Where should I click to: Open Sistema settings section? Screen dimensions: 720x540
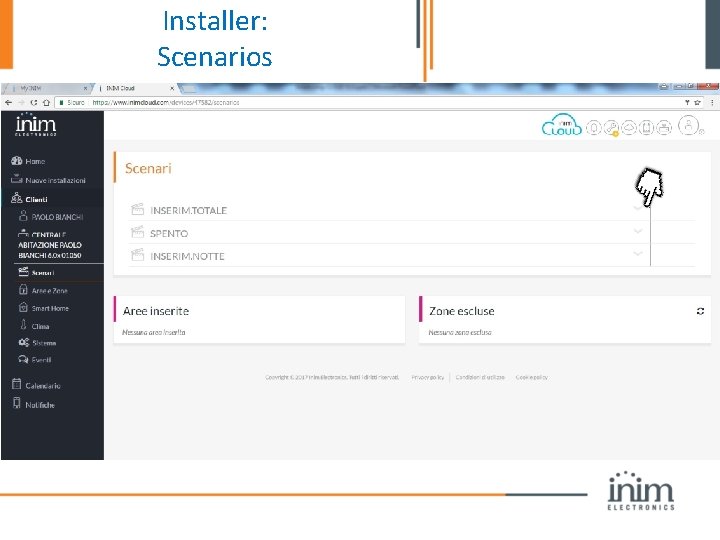point(44,343)
